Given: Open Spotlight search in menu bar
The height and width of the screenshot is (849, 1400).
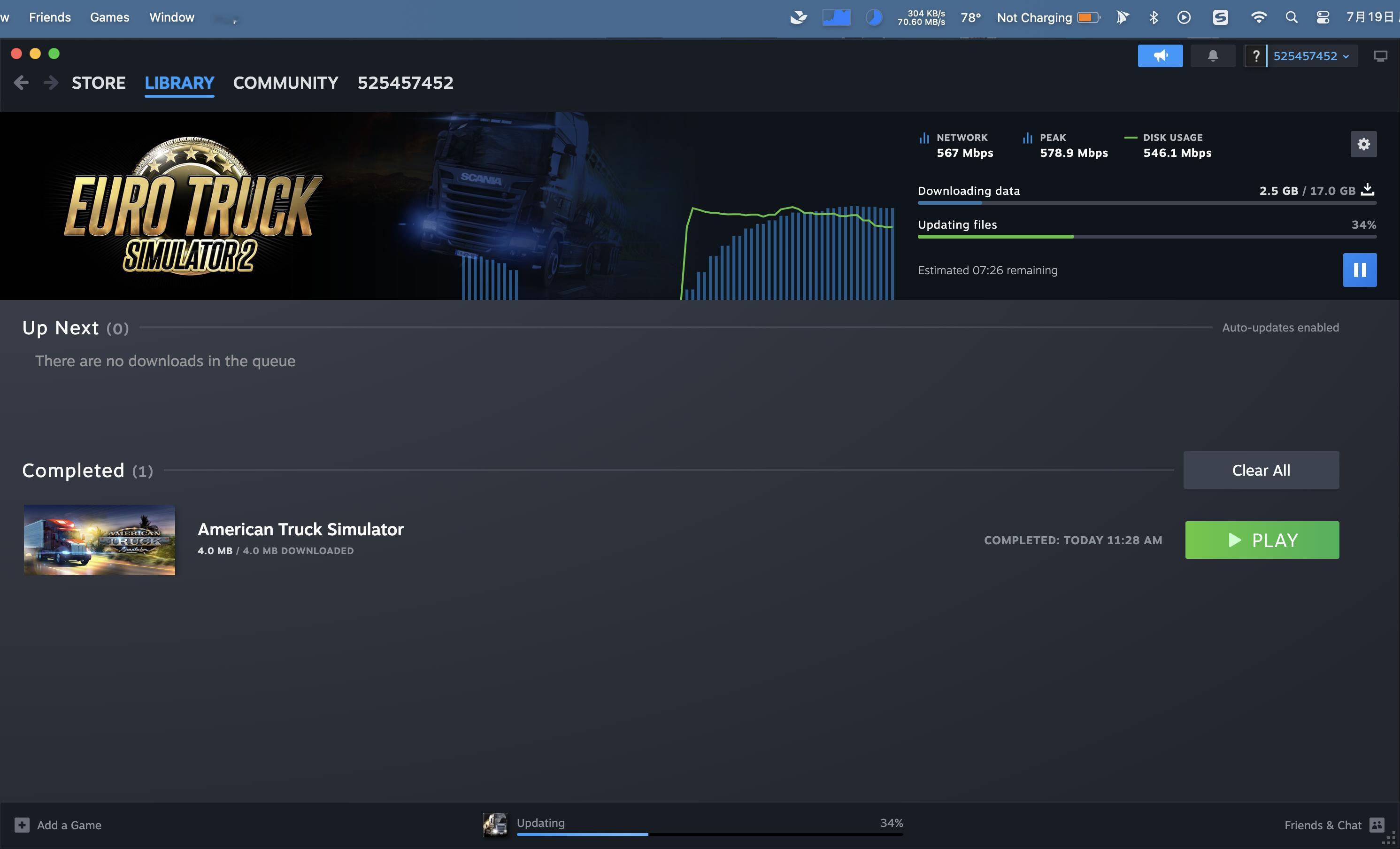Looking at the screenshot, I should (x=1291, y=18).
